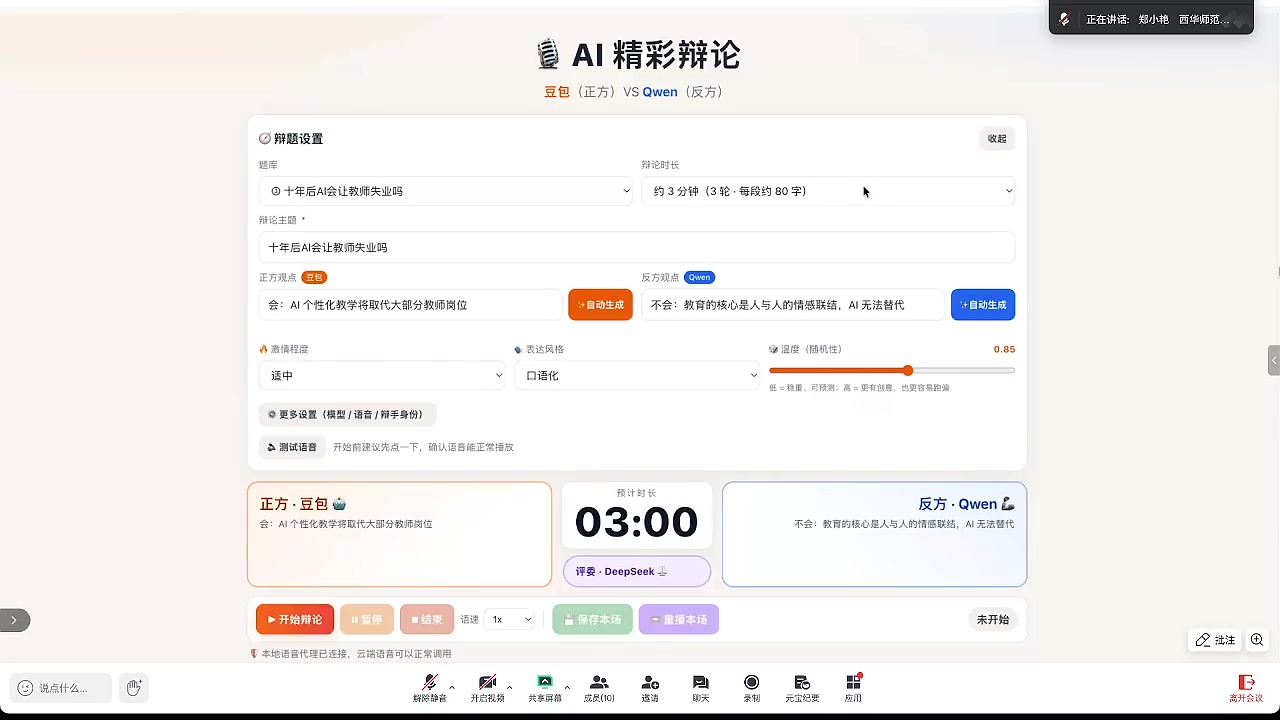Click the 结束 end button
Image resolution: width=1280 pixels, height=720 pixels.
point(427,620)
